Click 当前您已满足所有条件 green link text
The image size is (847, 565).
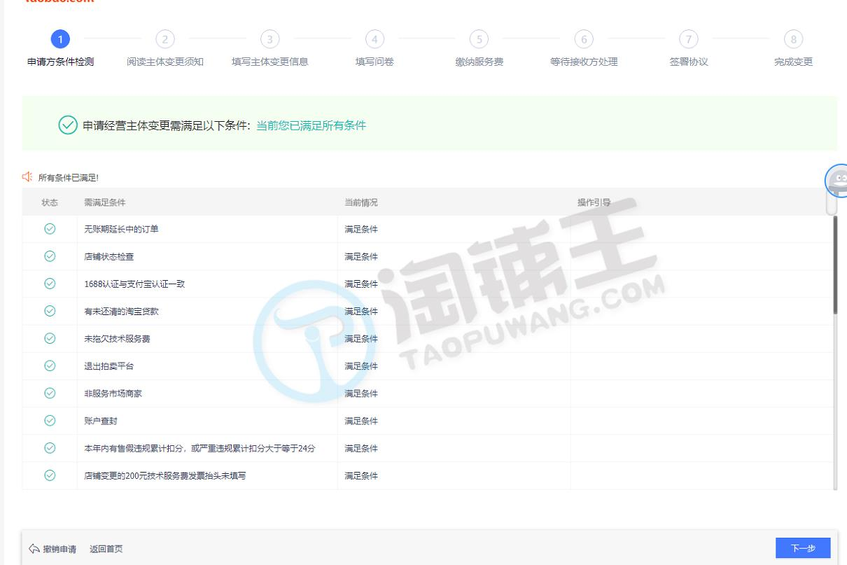(311, 125)
